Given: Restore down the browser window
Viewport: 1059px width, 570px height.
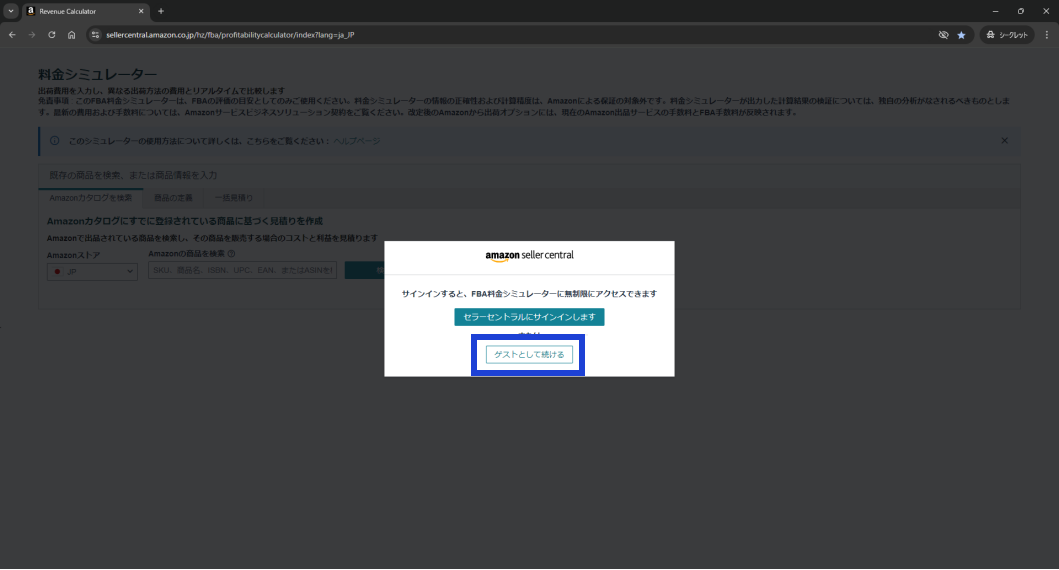Looking at the screenshot, I should point(1021,11).
